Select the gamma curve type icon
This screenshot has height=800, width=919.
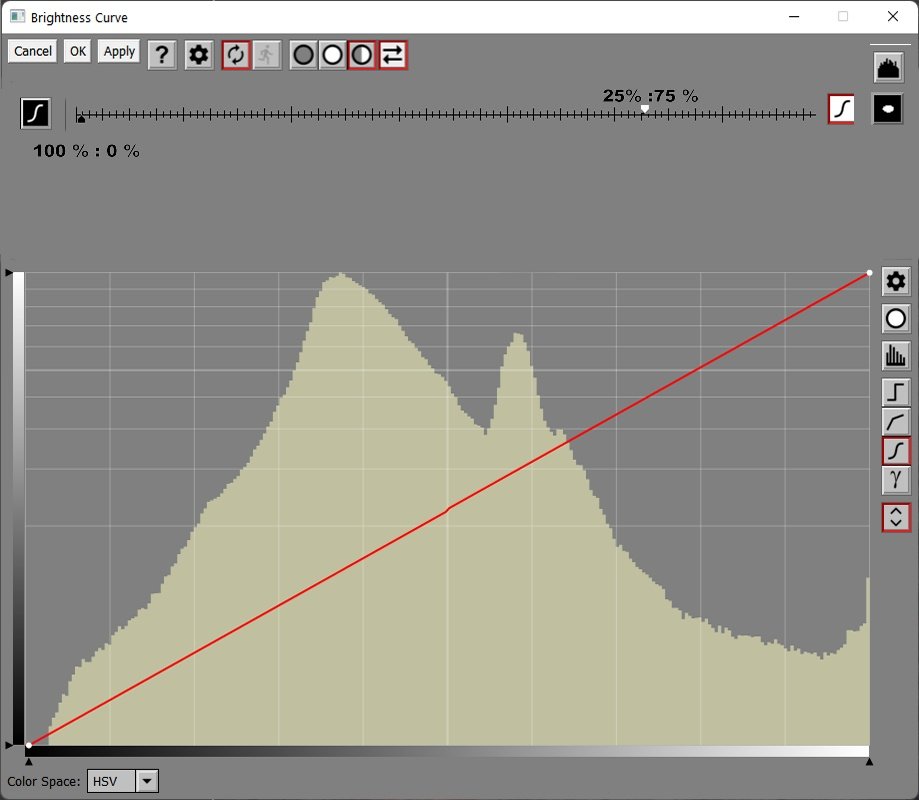(x=896, y=480)
